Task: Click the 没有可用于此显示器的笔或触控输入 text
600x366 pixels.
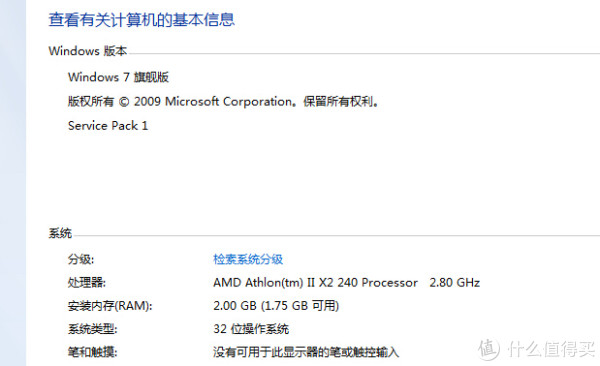Action: (x=306, y=352)
